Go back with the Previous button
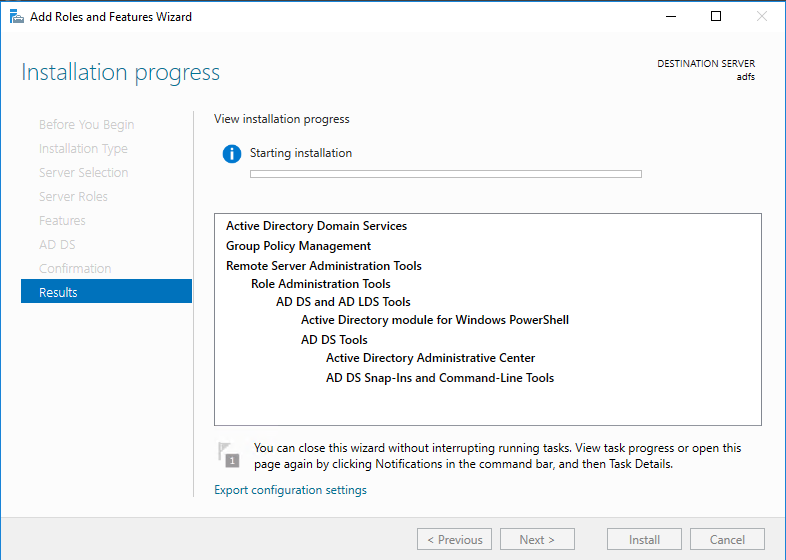The width and height of the screenshot is (786, 560). click(454, 540)
